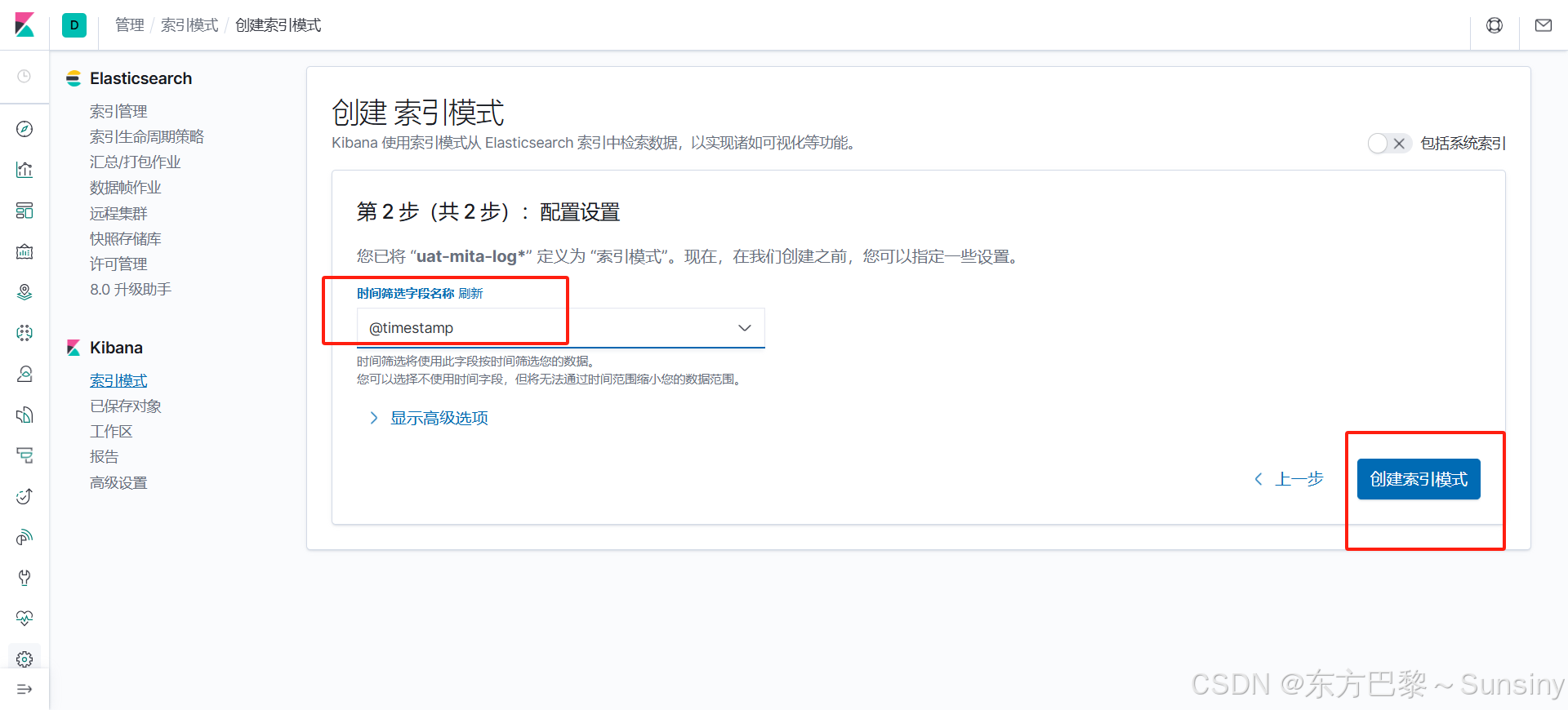1568x710 pixels.
Task: Open Recently viewed clock icon in sidebar
Action: [x=24, y=76]
